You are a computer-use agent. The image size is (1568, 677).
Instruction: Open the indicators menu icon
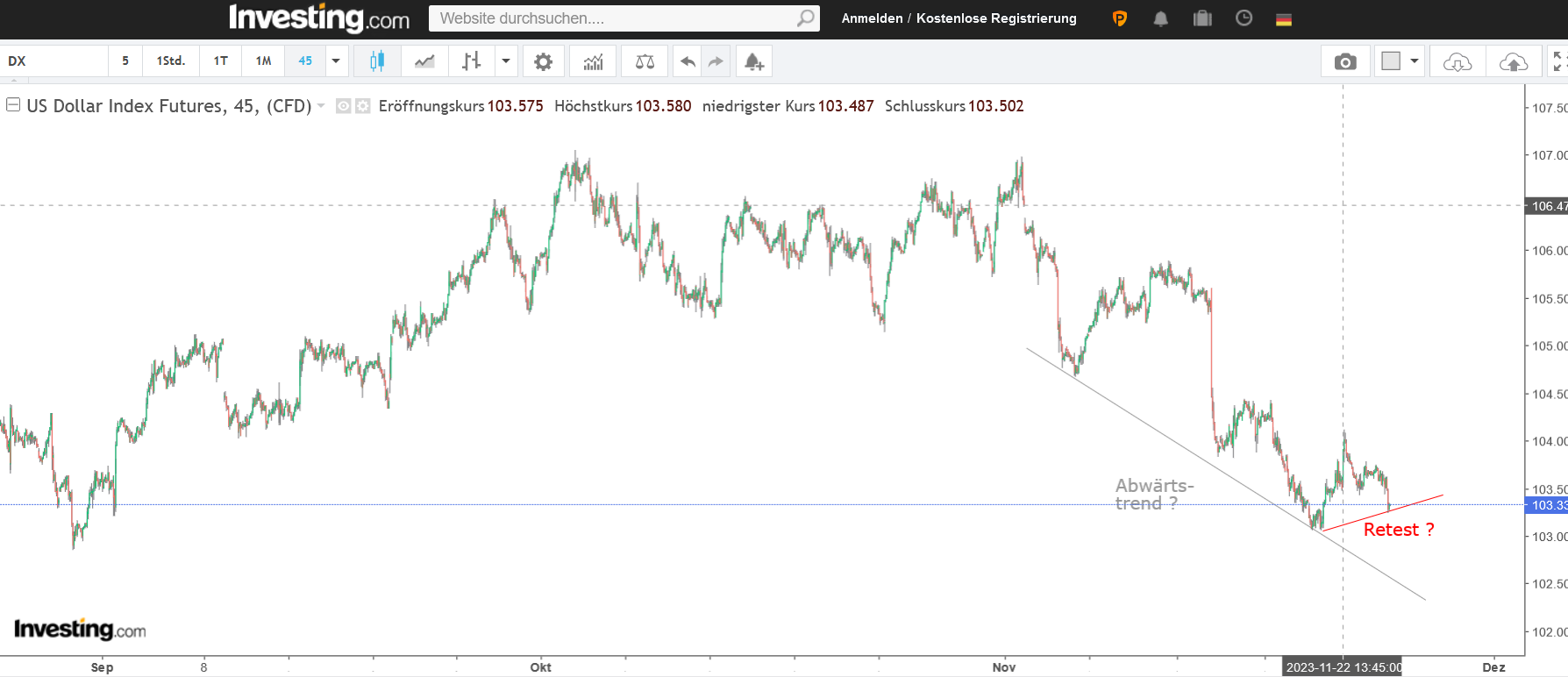pos(594,61)
